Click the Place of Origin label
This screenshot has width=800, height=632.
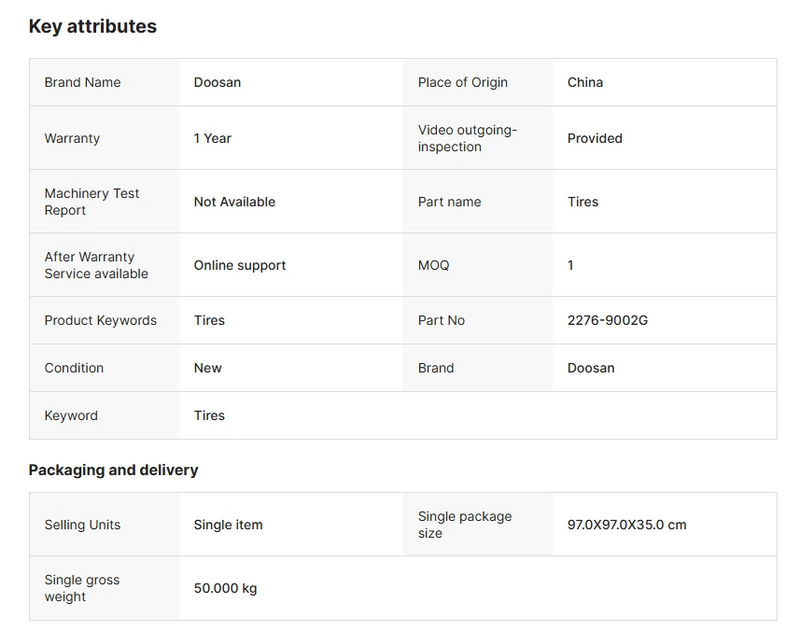click(462, 82)
